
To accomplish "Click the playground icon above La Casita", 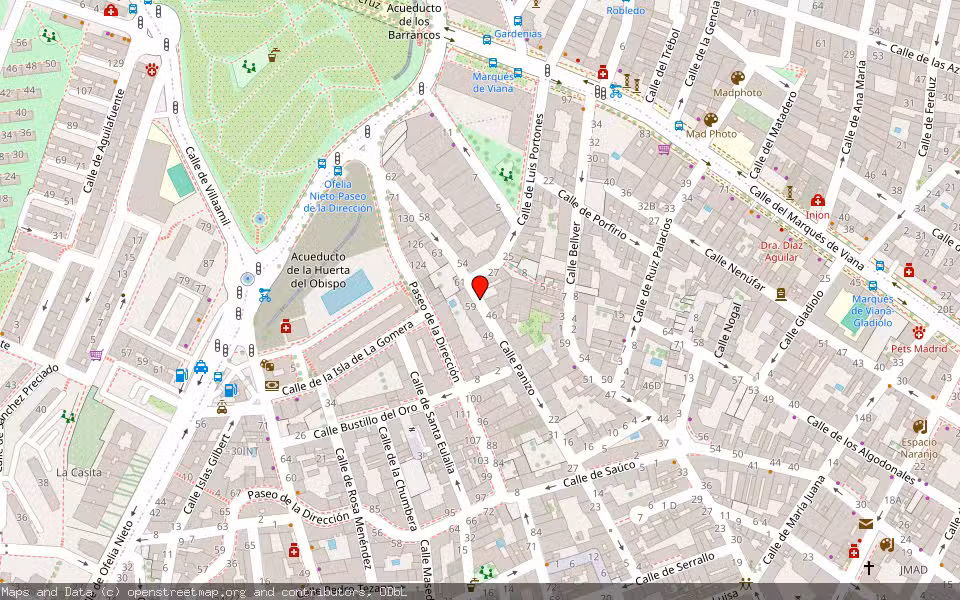I will (x=68, y=417).
